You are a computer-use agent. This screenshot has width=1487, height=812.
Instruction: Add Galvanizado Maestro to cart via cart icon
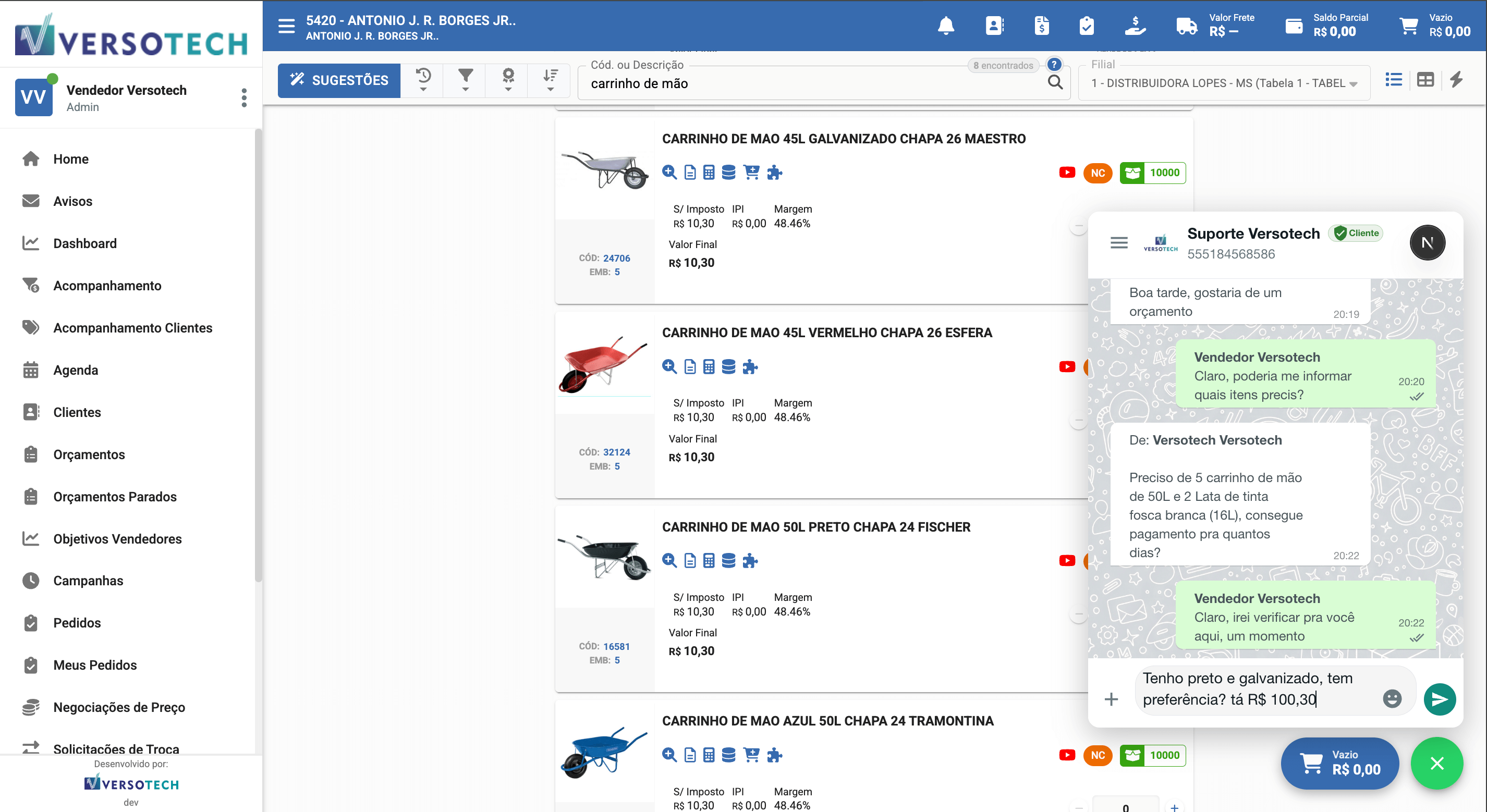point(751,172)
